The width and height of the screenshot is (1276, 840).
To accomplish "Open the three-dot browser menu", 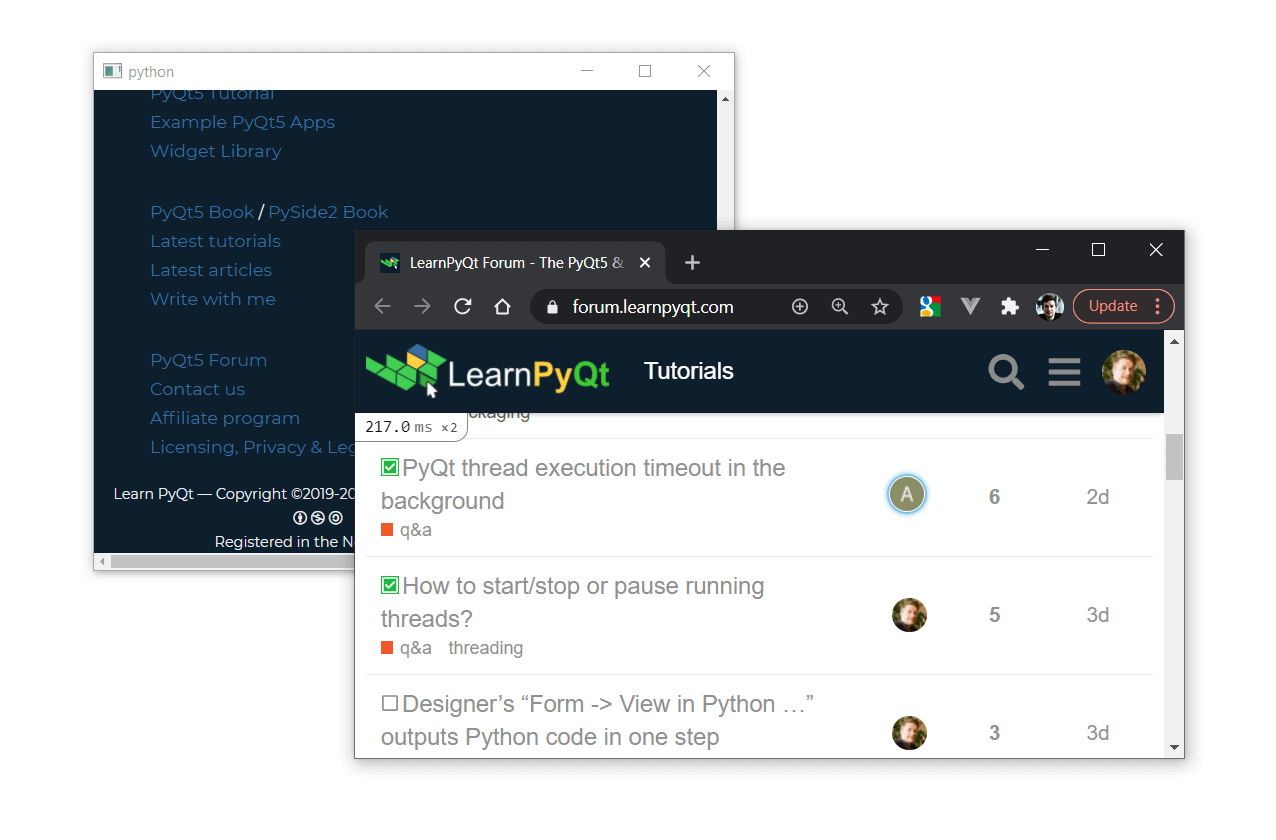I will [1157, 306].
